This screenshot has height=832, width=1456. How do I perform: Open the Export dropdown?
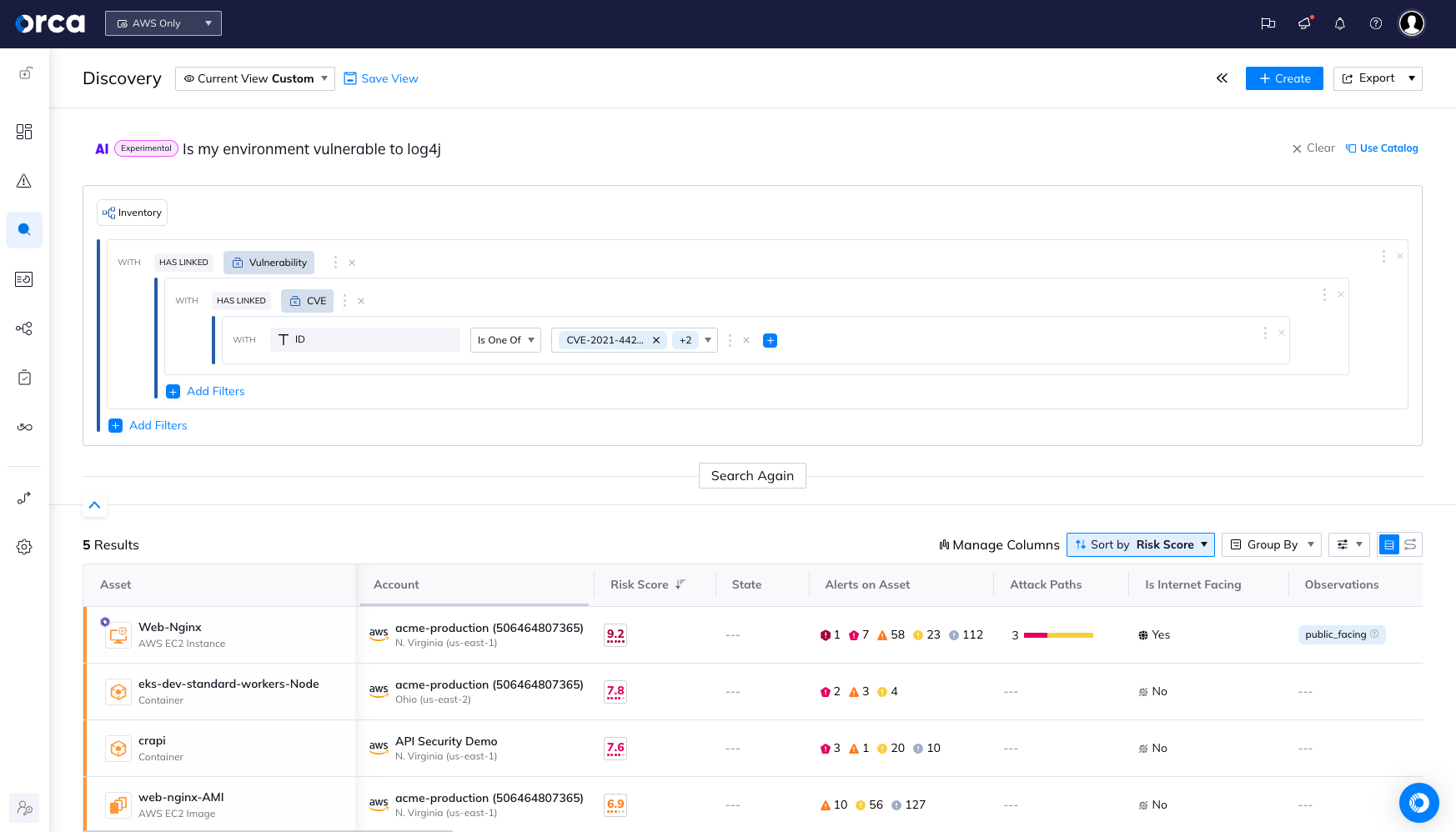pos(1378,78)
